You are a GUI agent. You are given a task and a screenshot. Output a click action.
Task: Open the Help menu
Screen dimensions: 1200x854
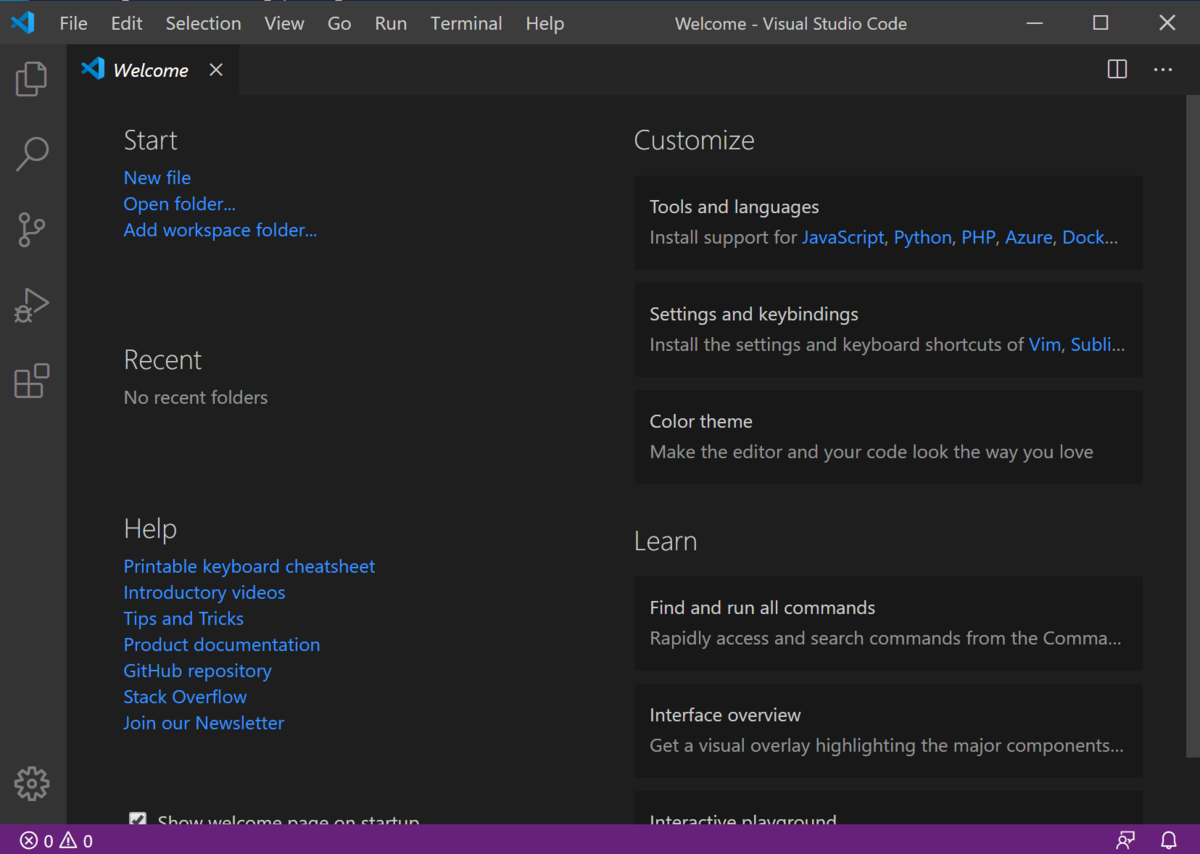coord(545,23)
